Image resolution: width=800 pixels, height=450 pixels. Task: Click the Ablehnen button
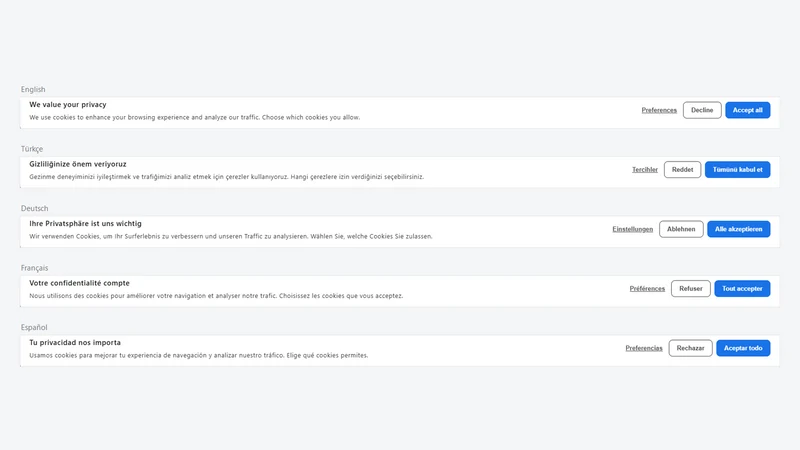(681, 229)
